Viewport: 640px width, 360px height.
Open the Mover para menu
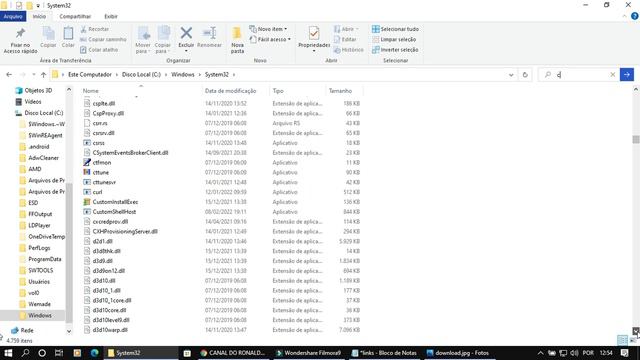[x=143, y=40]
